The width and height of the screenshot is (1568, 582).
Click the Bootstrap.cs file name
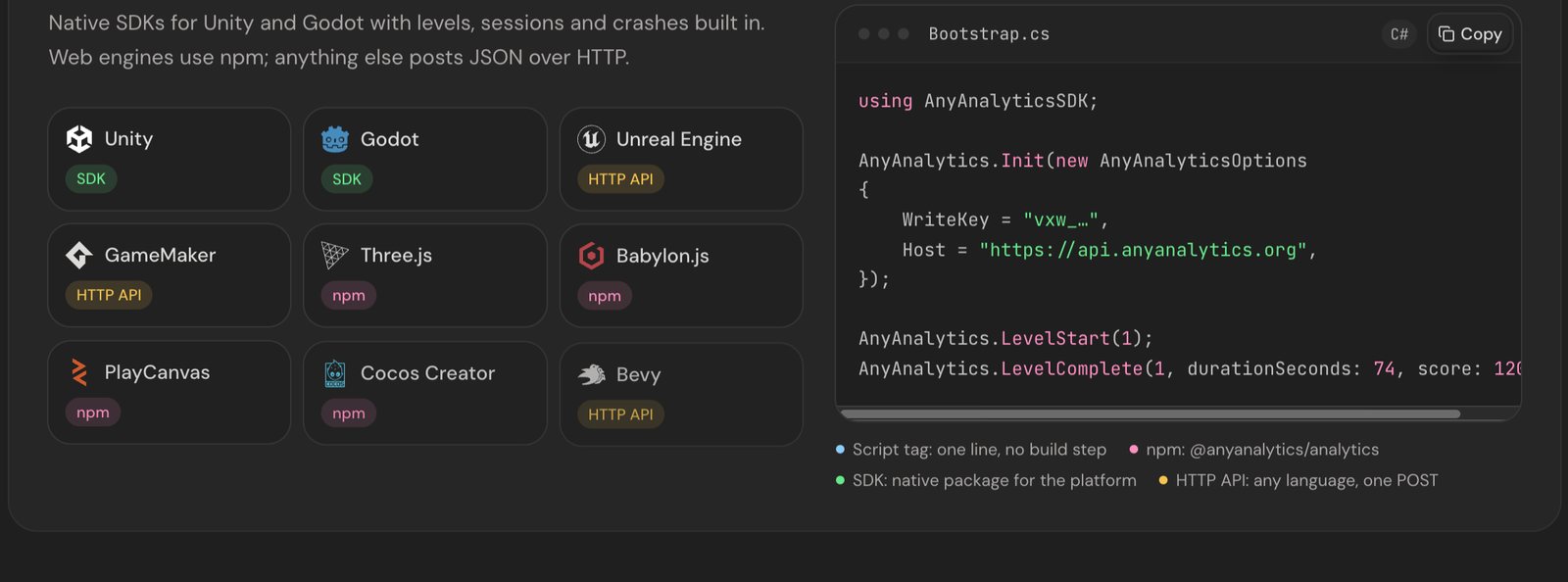point(989,34)
